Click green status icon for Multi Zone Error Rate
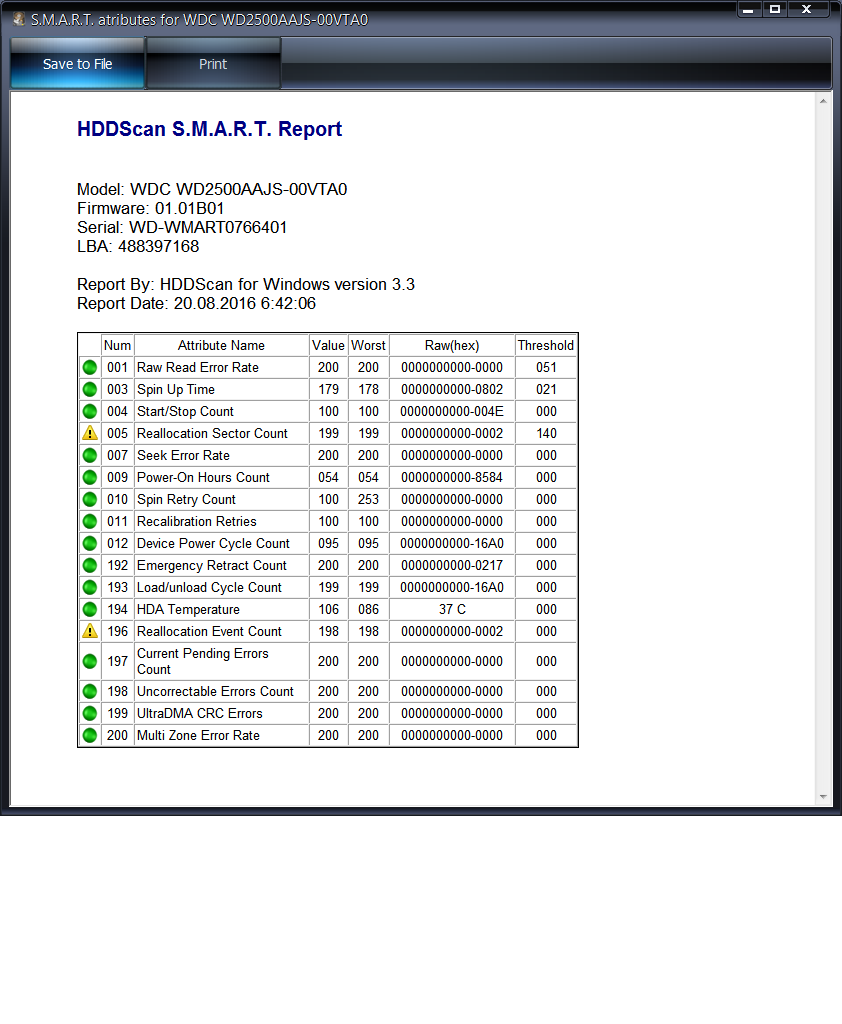The width and height of the screenshot is (842, 1024). pos(90,735)
